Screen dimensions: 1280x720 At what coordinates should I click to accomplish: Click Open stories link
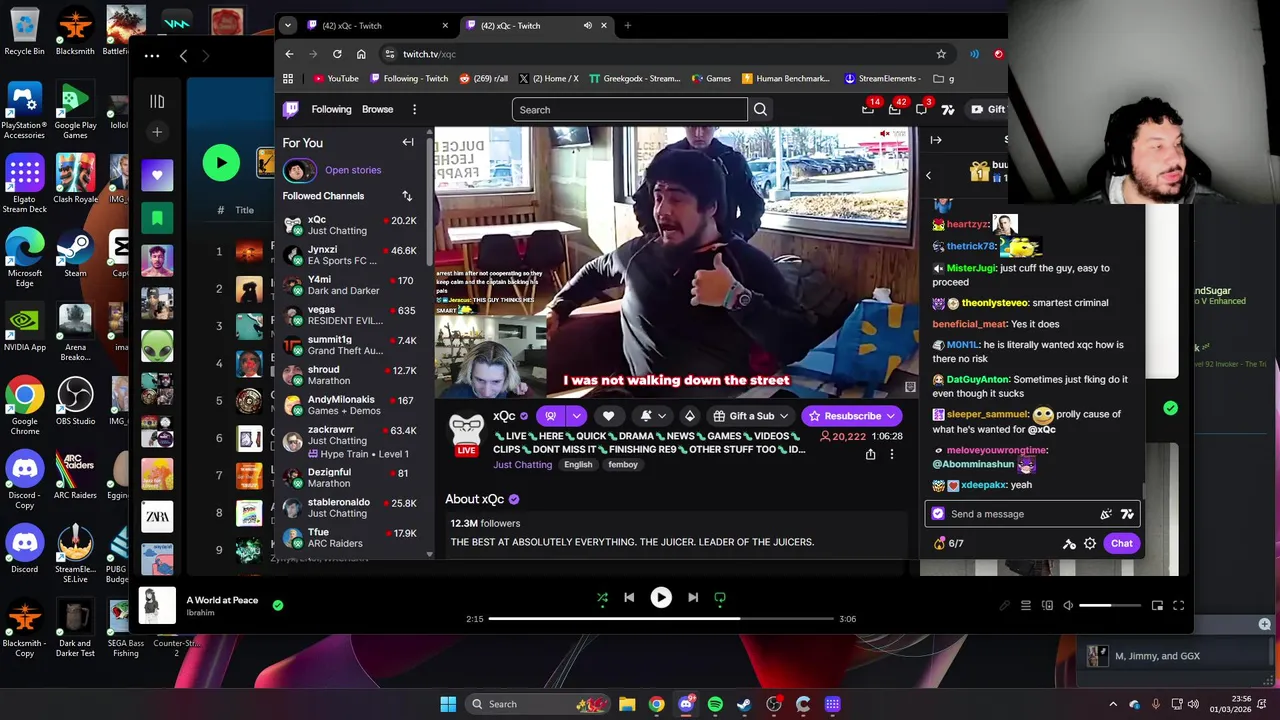[353, 170]
